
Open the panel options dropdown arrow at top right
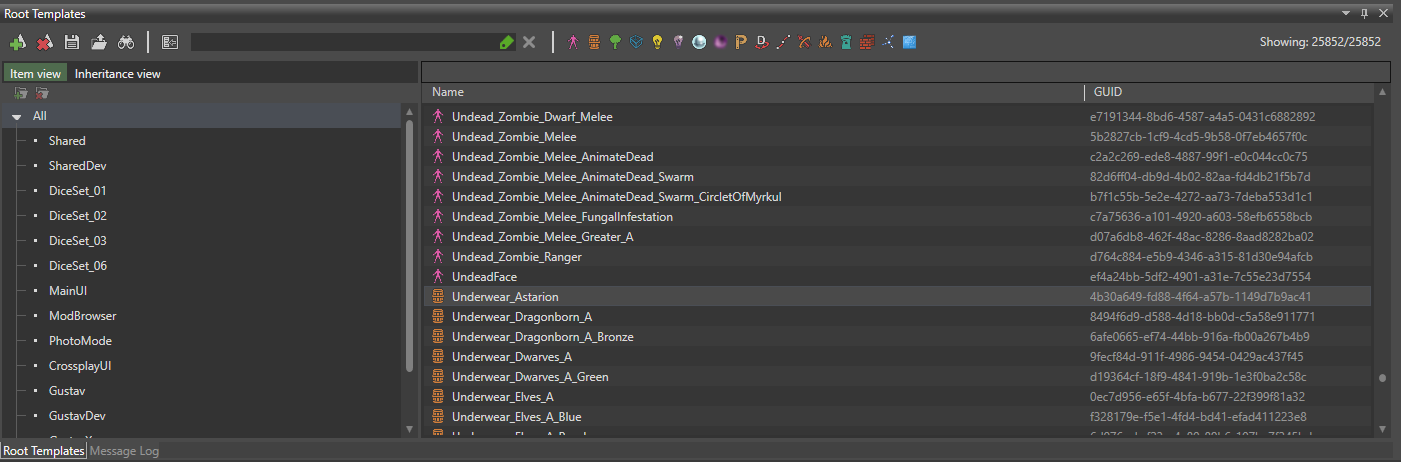[x=1348, y=13]
